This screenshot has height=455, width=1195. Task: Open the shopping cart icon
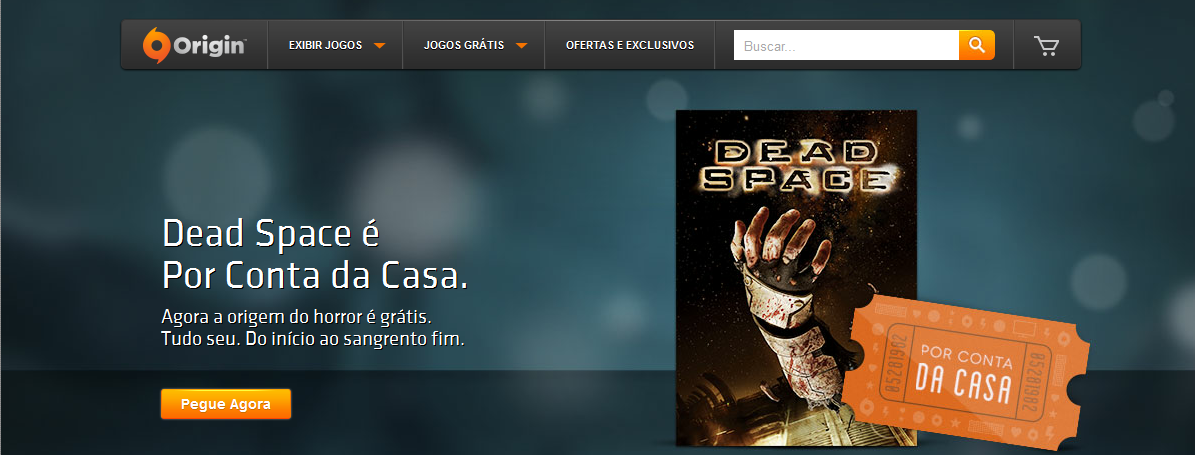pos(1046,46)
